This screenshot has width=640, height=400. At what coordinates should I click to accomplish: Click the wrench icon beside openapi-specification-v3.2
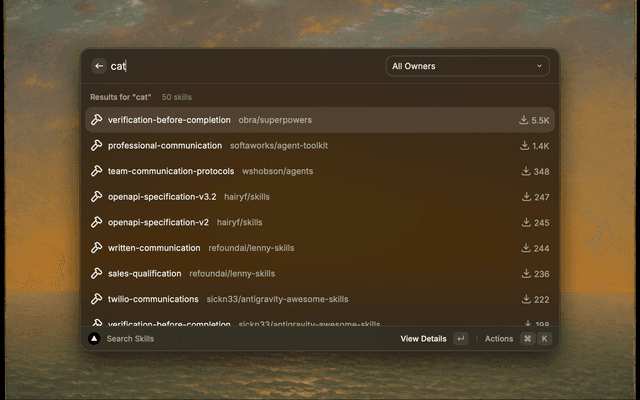(x=97, y=197)
